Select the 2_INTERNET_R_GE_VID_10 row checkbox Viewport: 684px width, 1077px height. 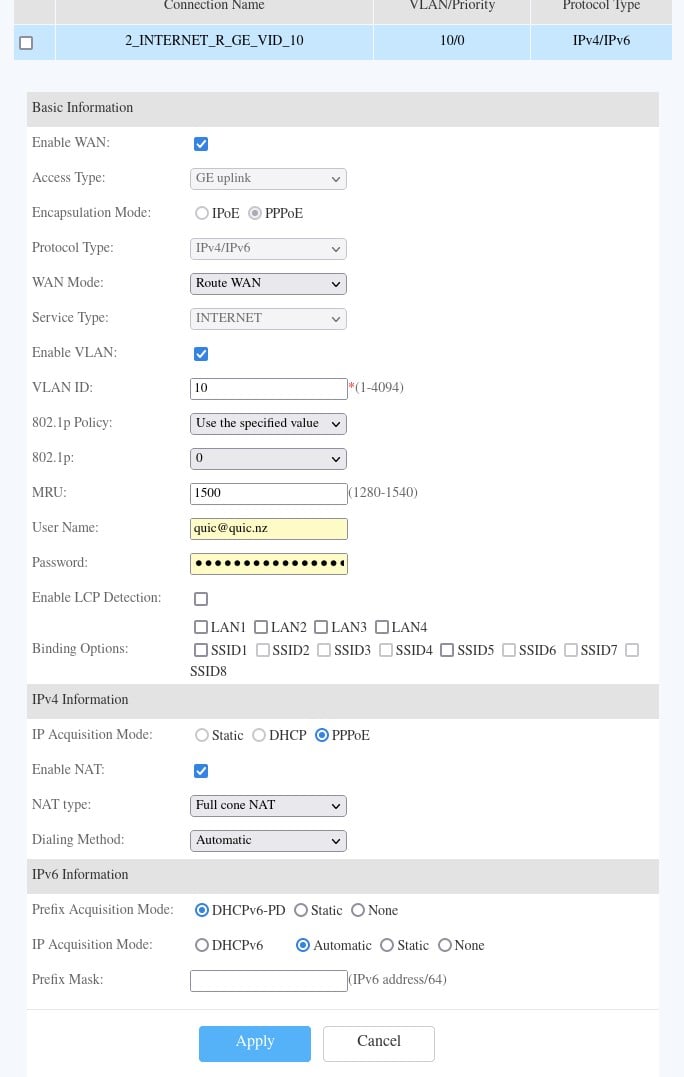click(x=26, y=43)
